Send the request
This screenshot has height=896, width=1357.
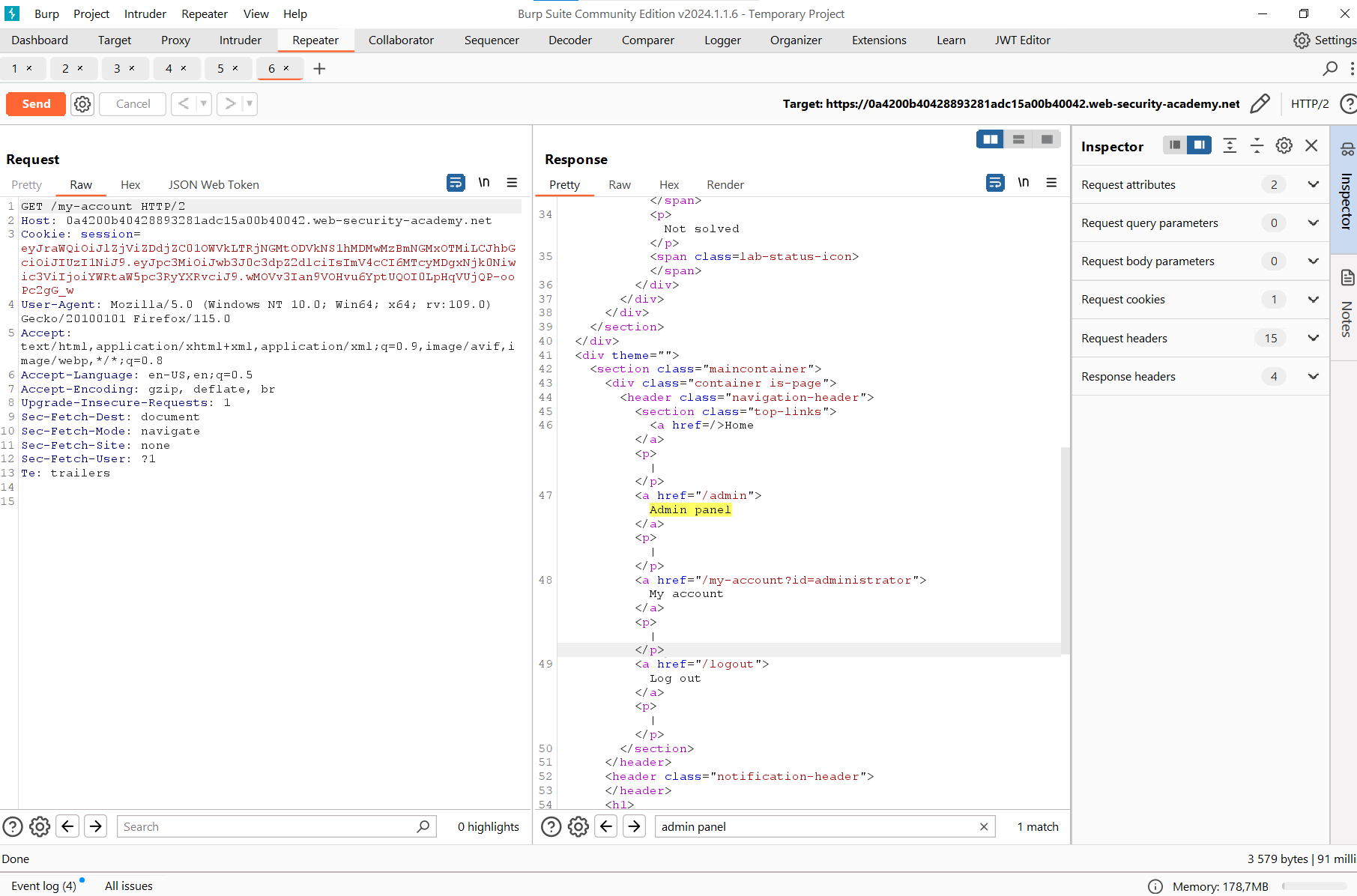click(x=36, y=104)
